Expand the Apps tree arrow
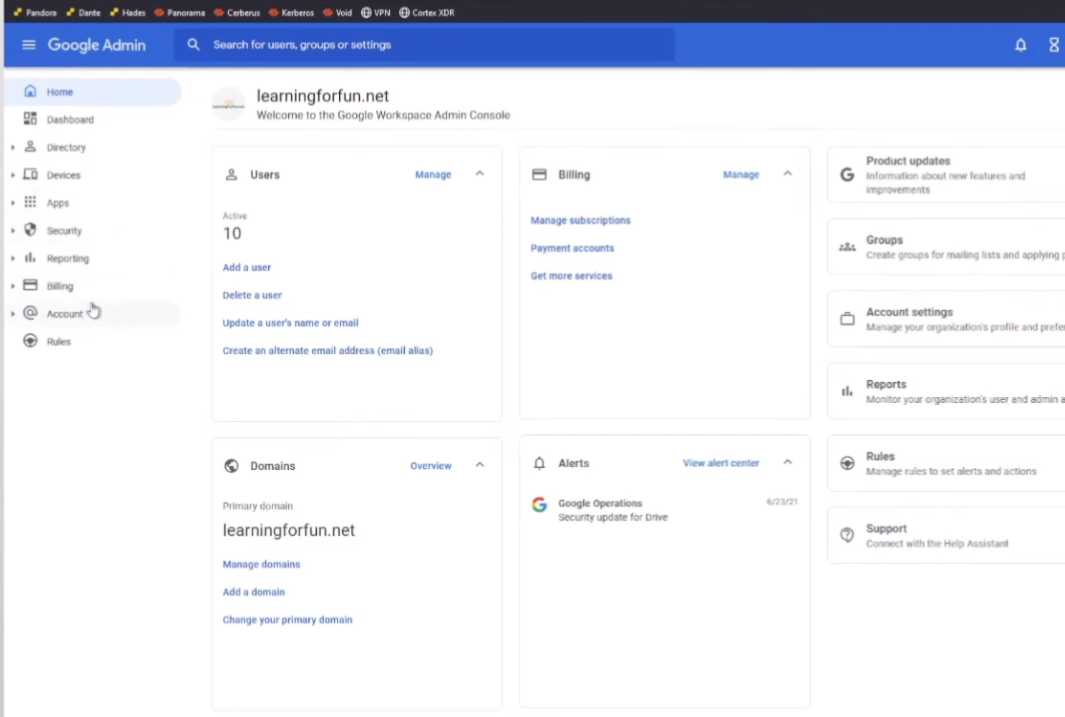 (12, 203)
